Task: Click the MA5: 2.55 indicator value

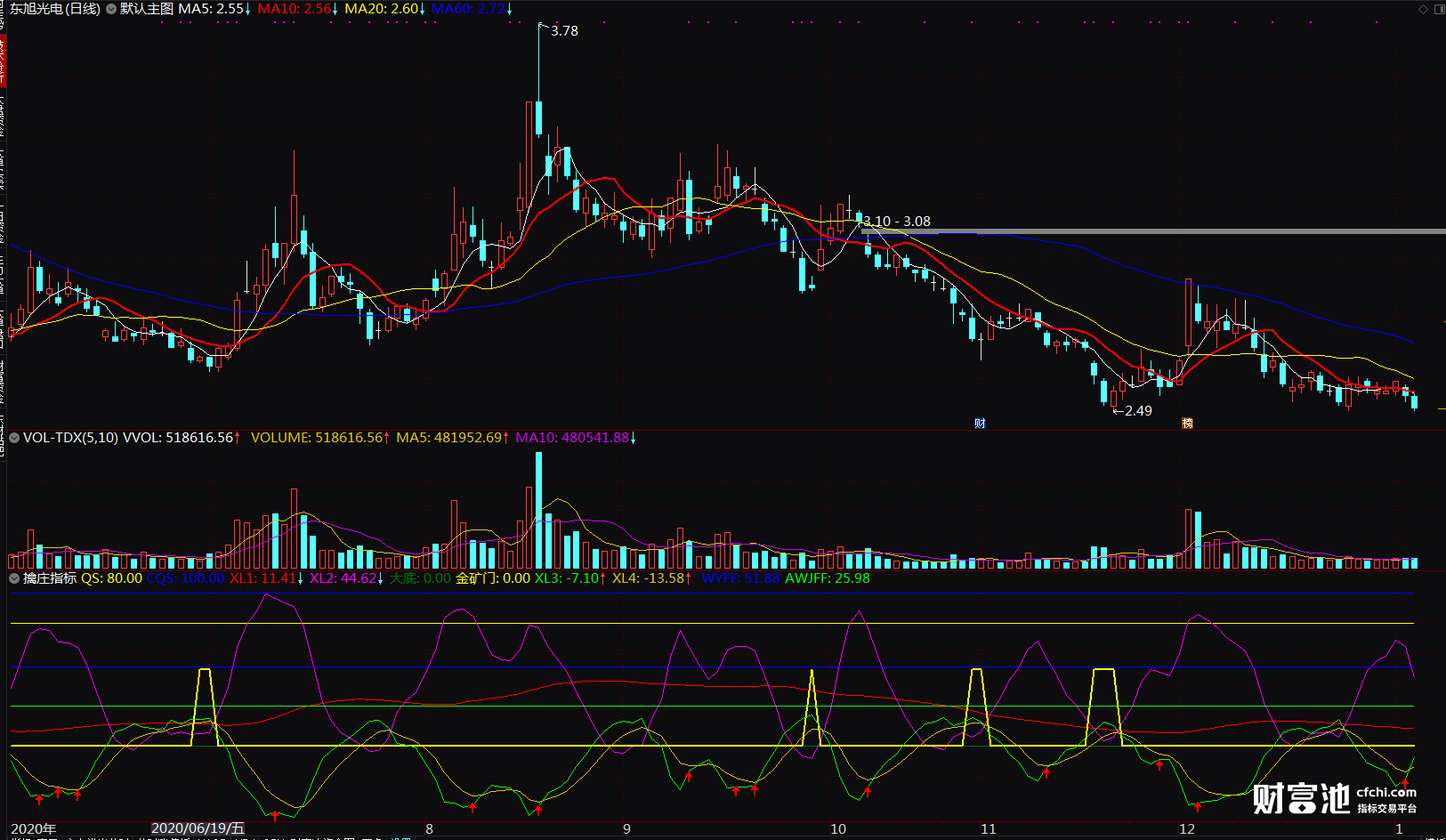Action: [x=214, y=9]
